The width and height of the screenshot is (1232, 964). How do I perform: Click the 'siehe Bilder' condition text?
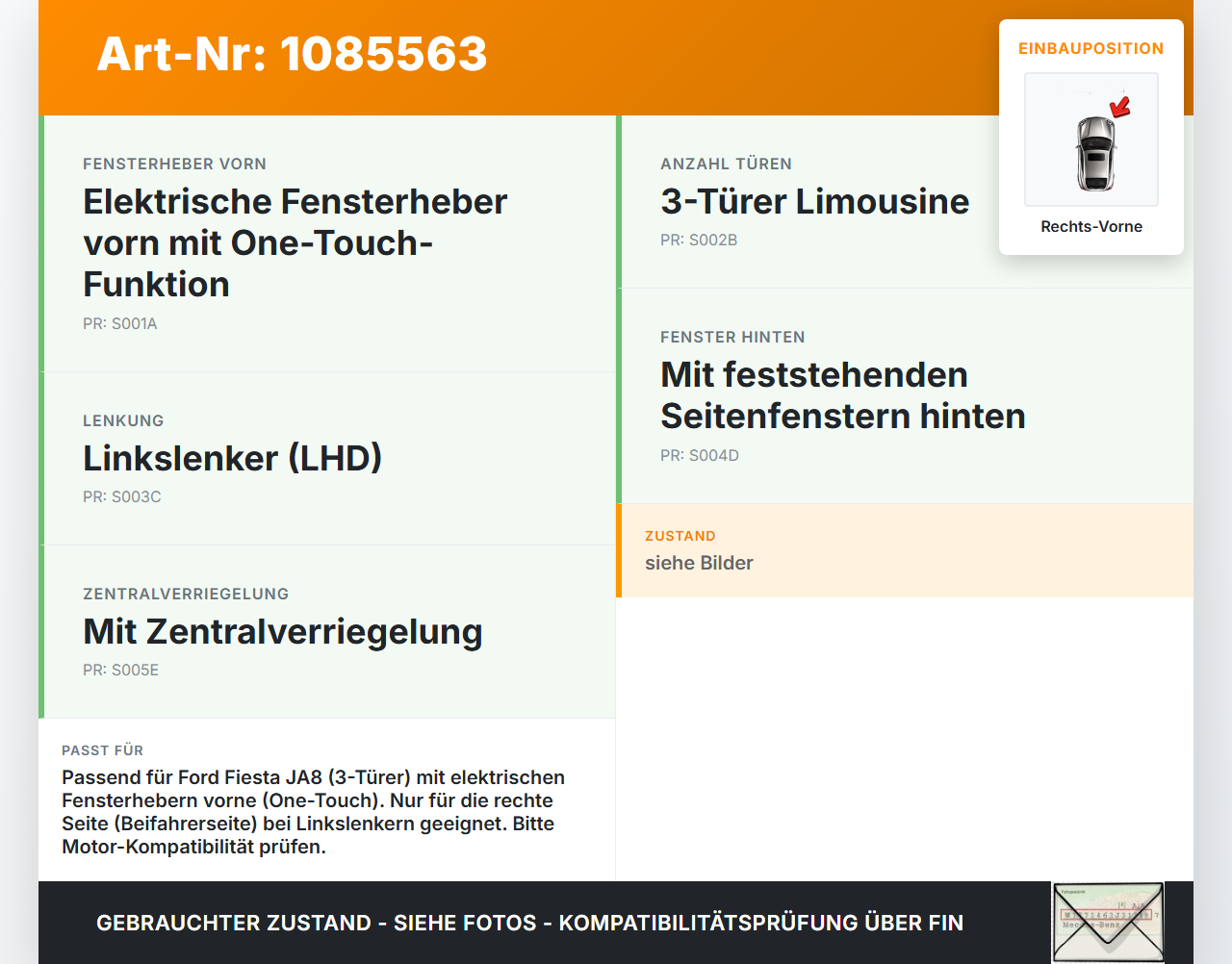click(x=699, y=563)
